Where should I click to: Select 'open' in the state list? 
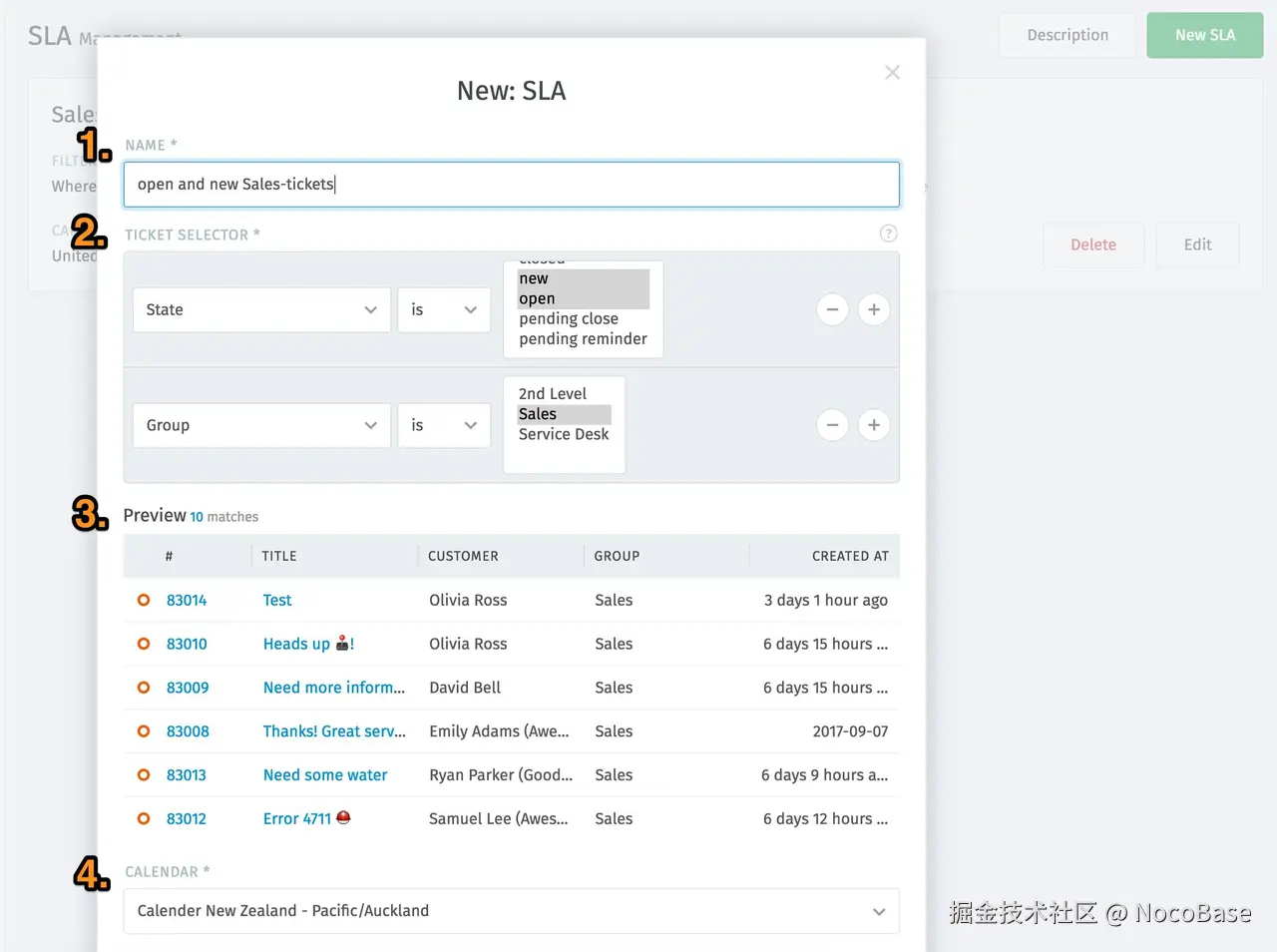(584, 298)
